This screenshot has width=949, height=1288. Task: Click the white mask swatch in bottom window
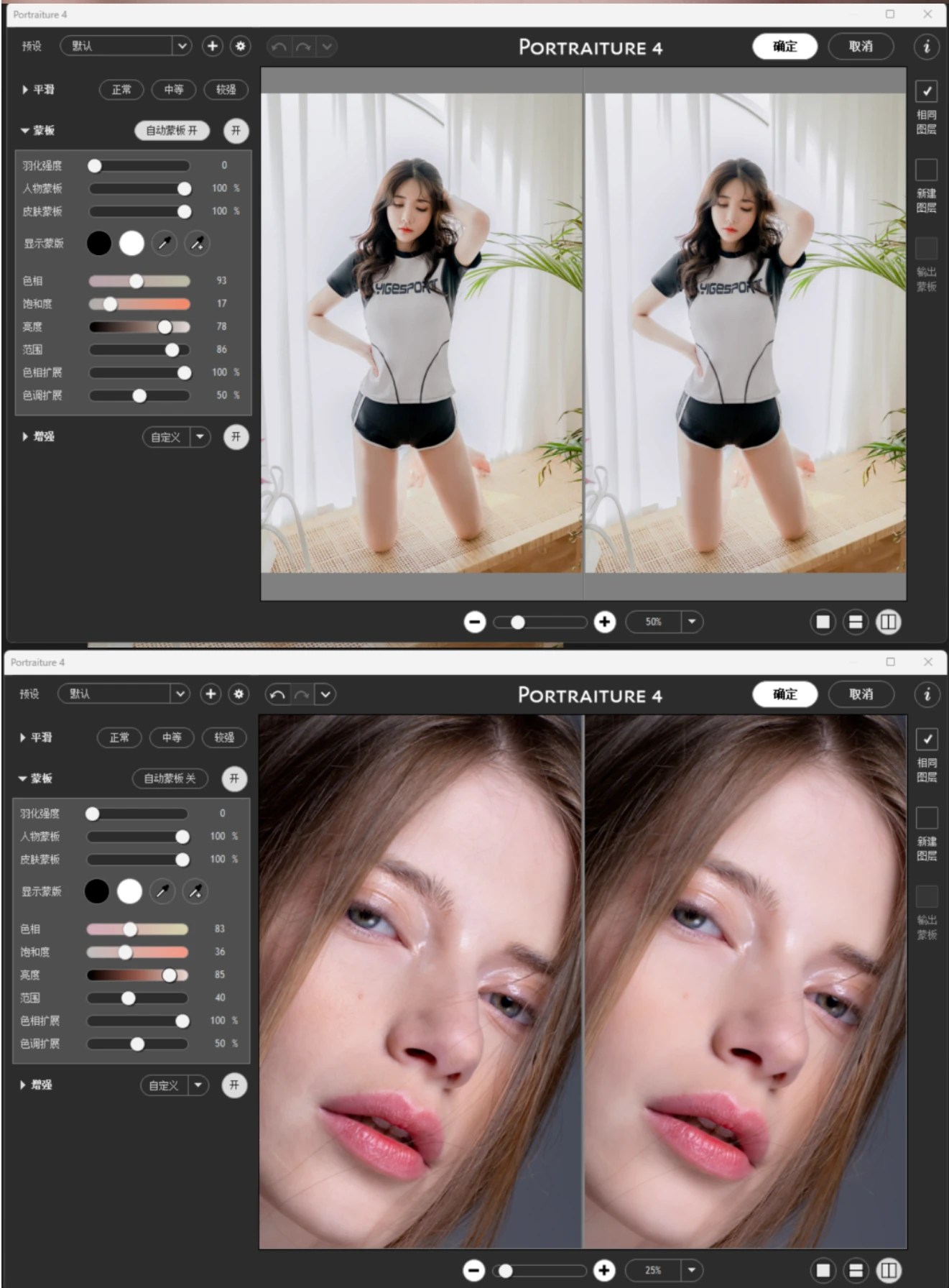coord(129,891)
